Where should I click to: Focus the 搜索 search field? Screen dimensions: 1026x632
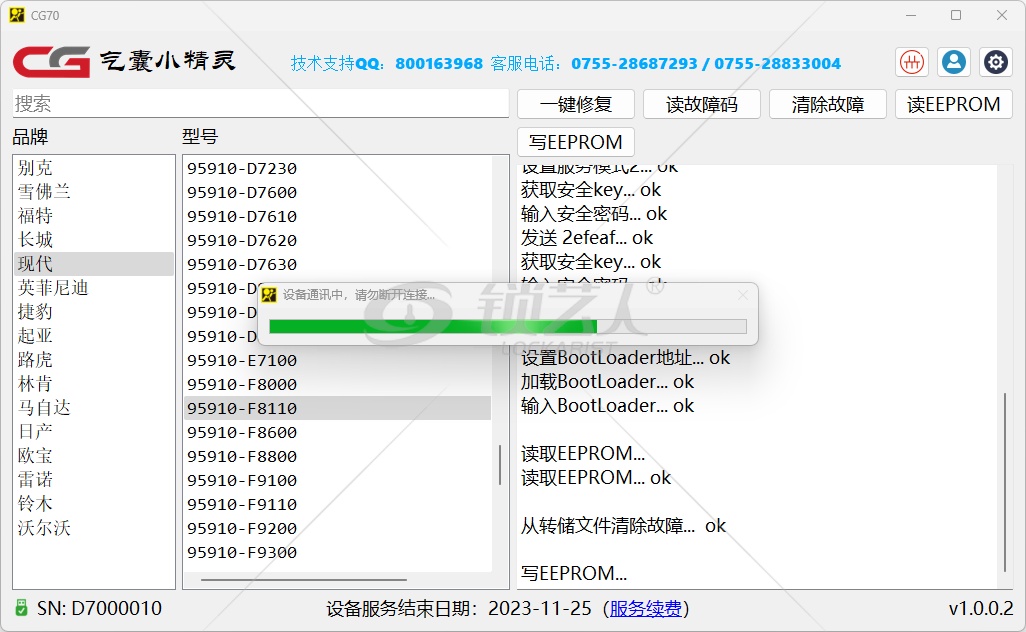[x=260, y=103]
